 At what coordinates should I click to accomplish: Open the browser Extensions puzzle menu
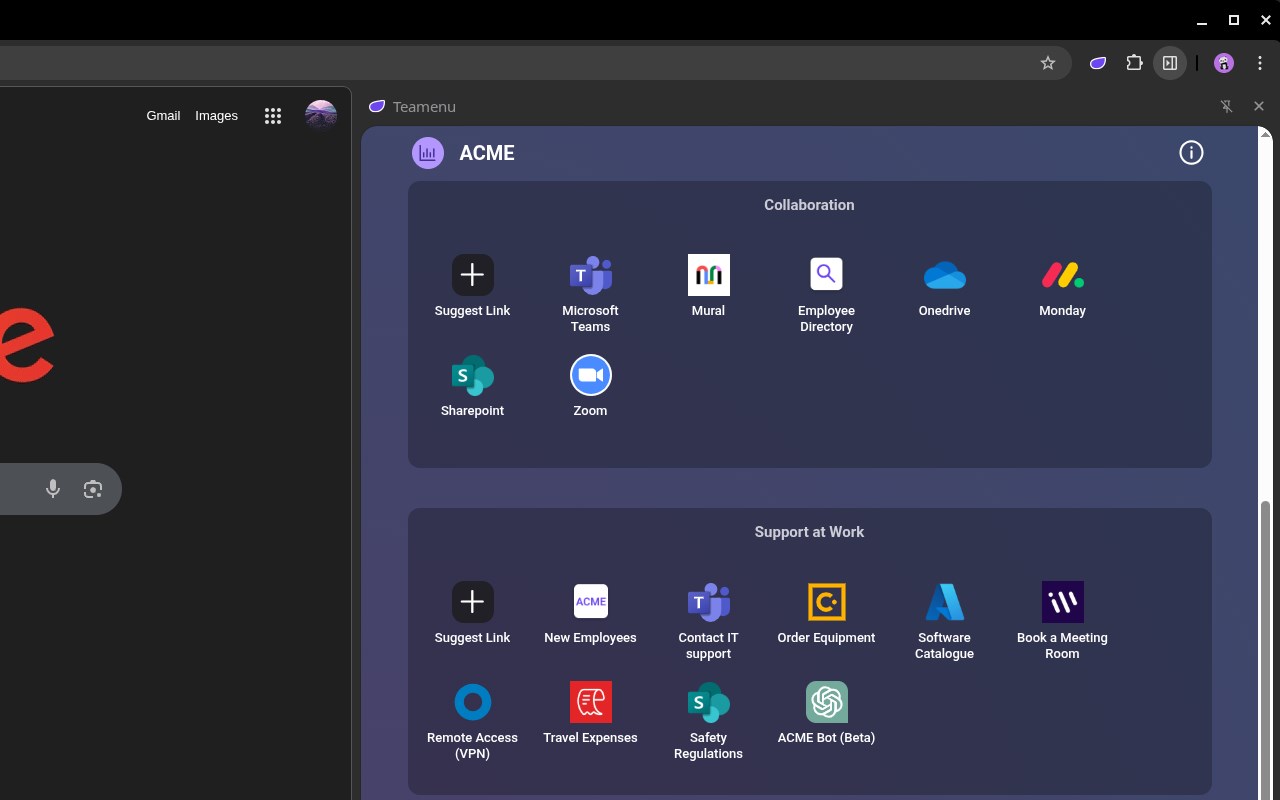[1134, 63]
